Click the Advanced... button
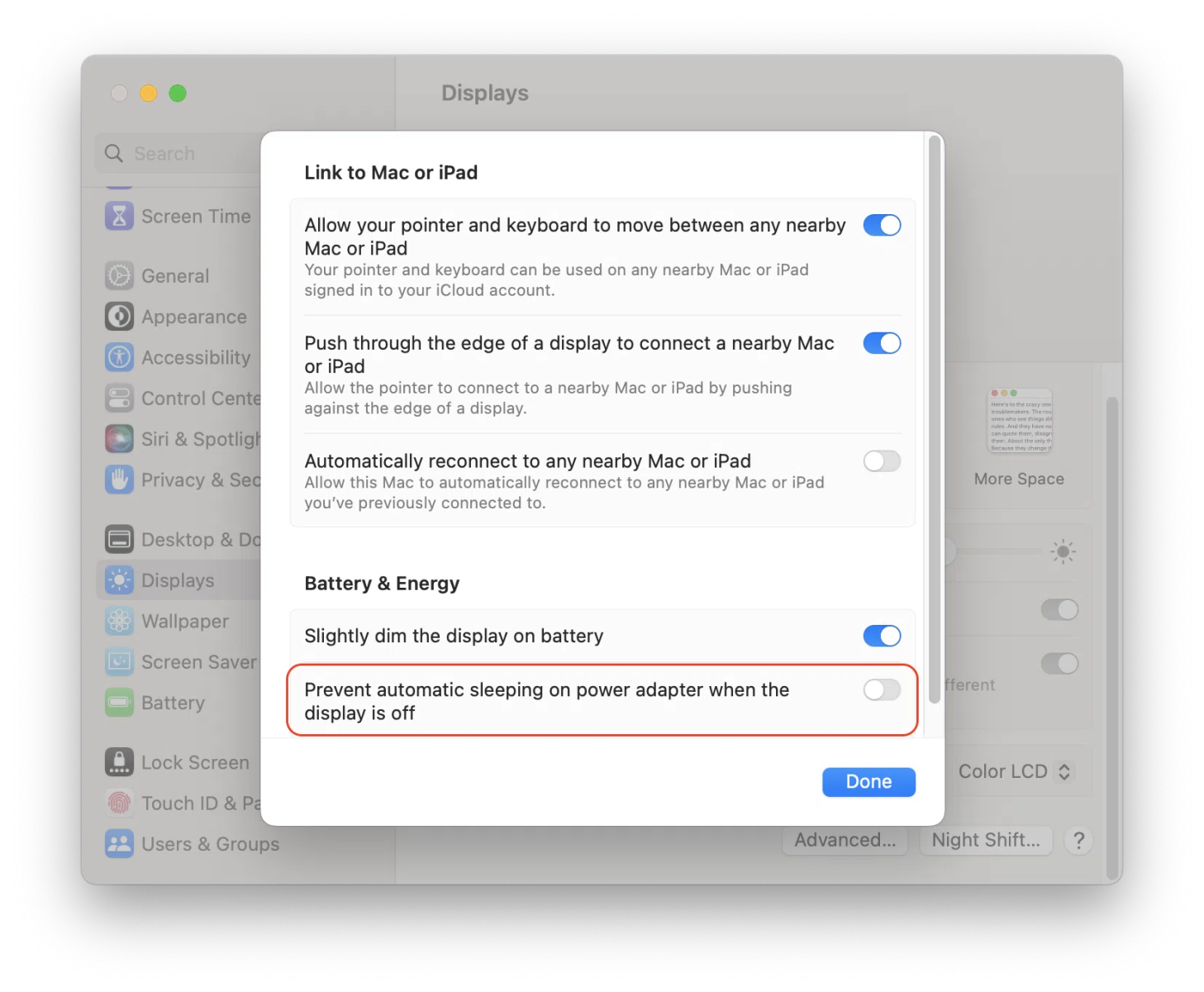The image size is (1204, 992). point(845,840)
